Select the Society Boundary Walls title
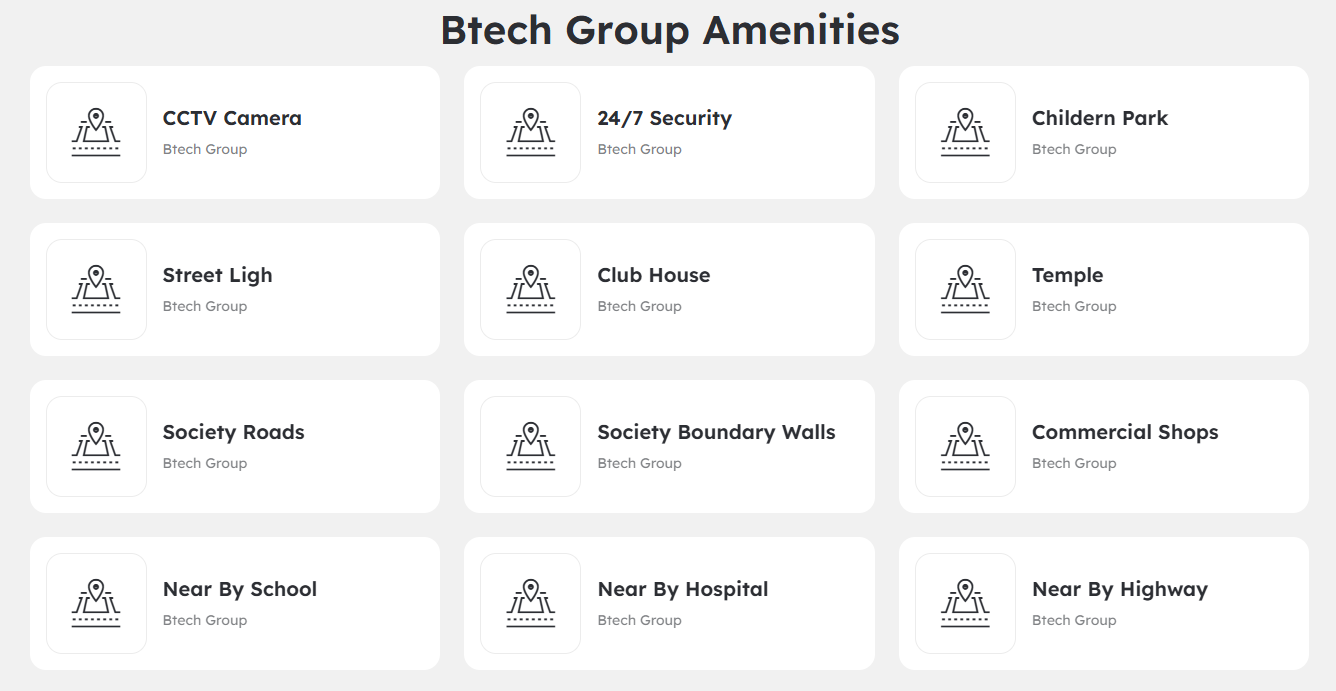The image size is (1336, 691). coord(716,432)
